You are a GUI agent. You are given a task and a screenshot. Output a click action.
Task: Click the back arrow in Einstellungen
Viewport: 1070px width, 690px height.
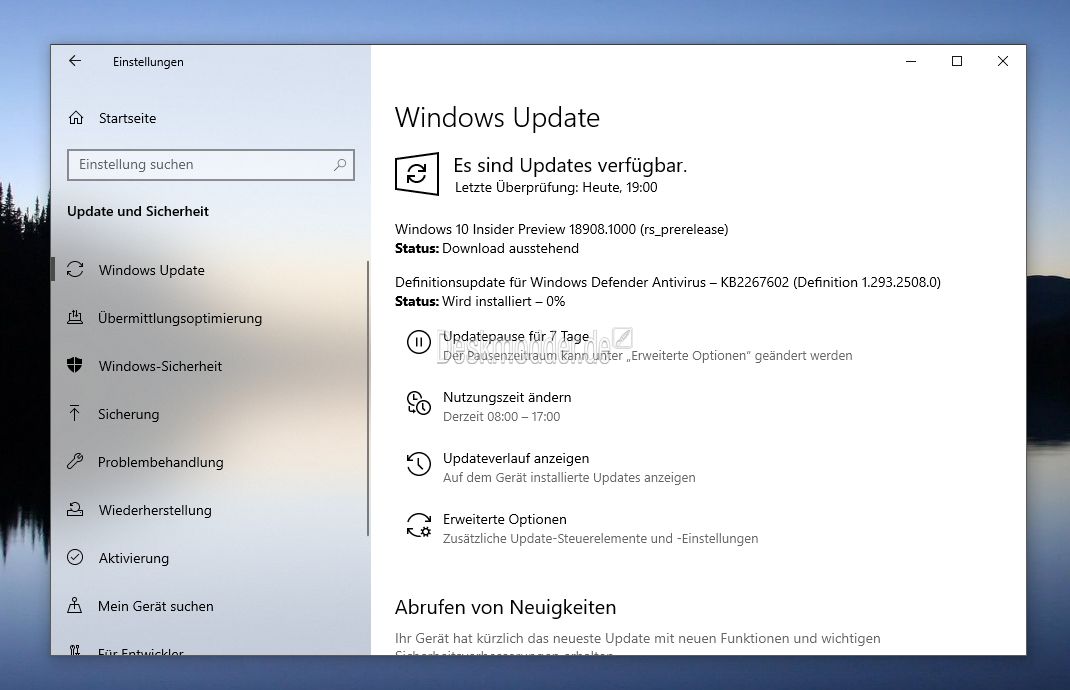[x=75, y=61]
